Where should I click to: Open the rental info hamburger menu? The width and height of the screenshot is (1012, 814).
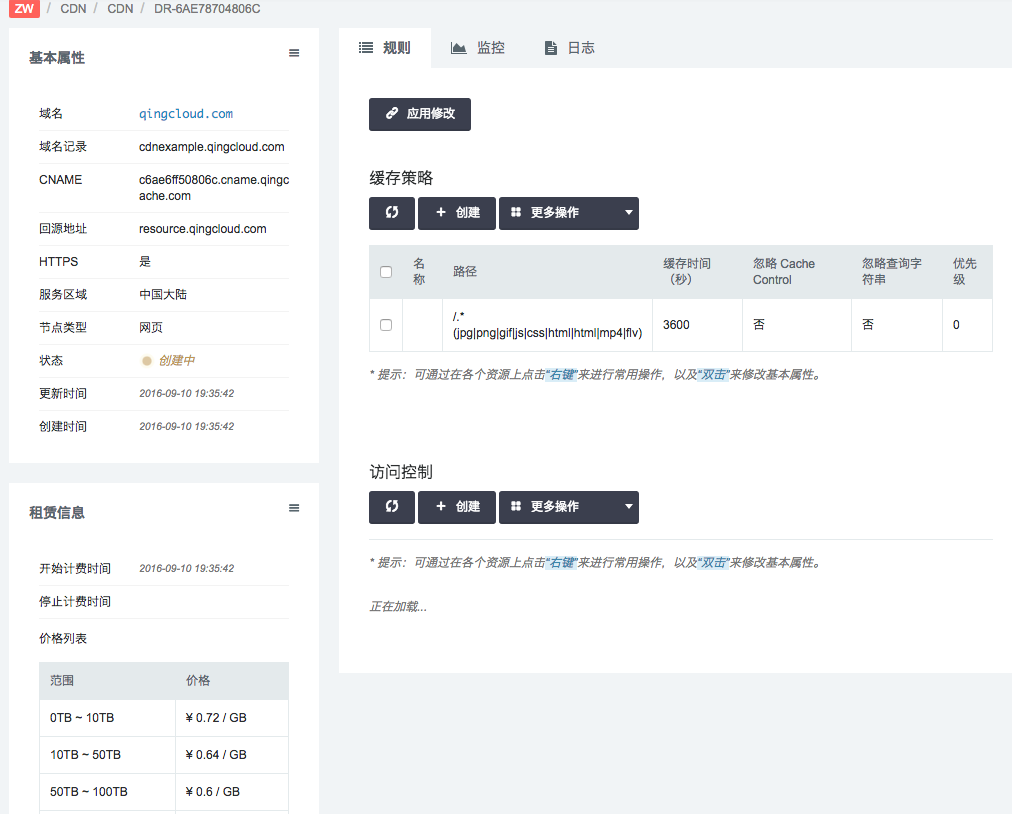(294, 508)
